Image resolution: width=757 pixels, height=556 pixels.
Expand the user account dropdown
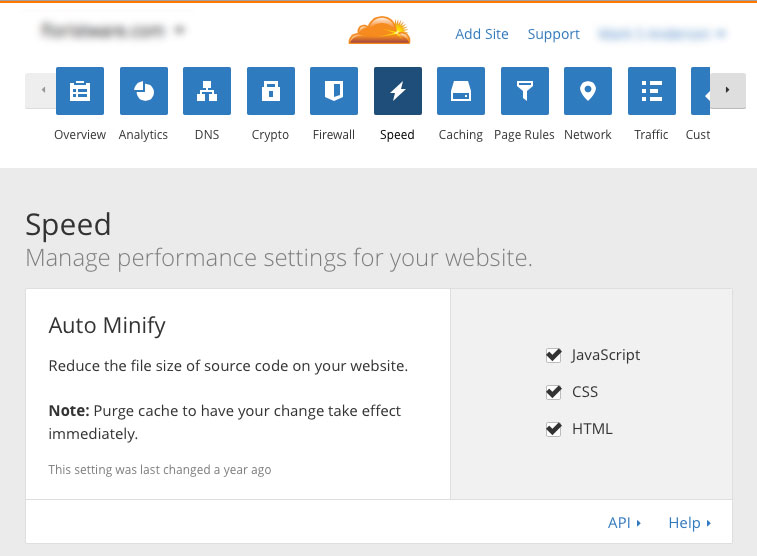coord(662,34)
